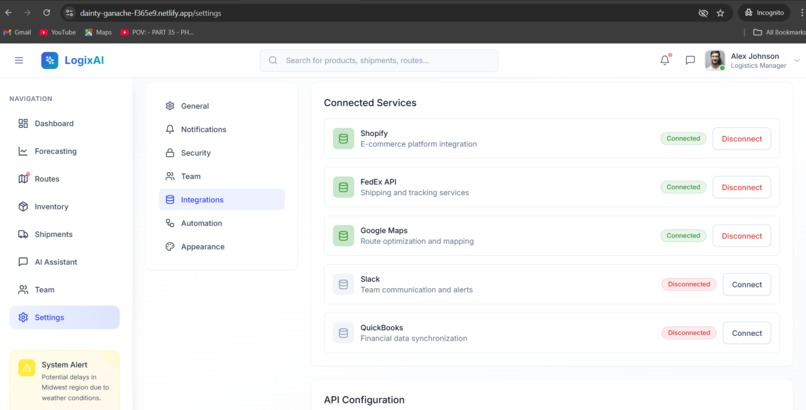Click the Settings gear icon in sidebar

point(23,318)
